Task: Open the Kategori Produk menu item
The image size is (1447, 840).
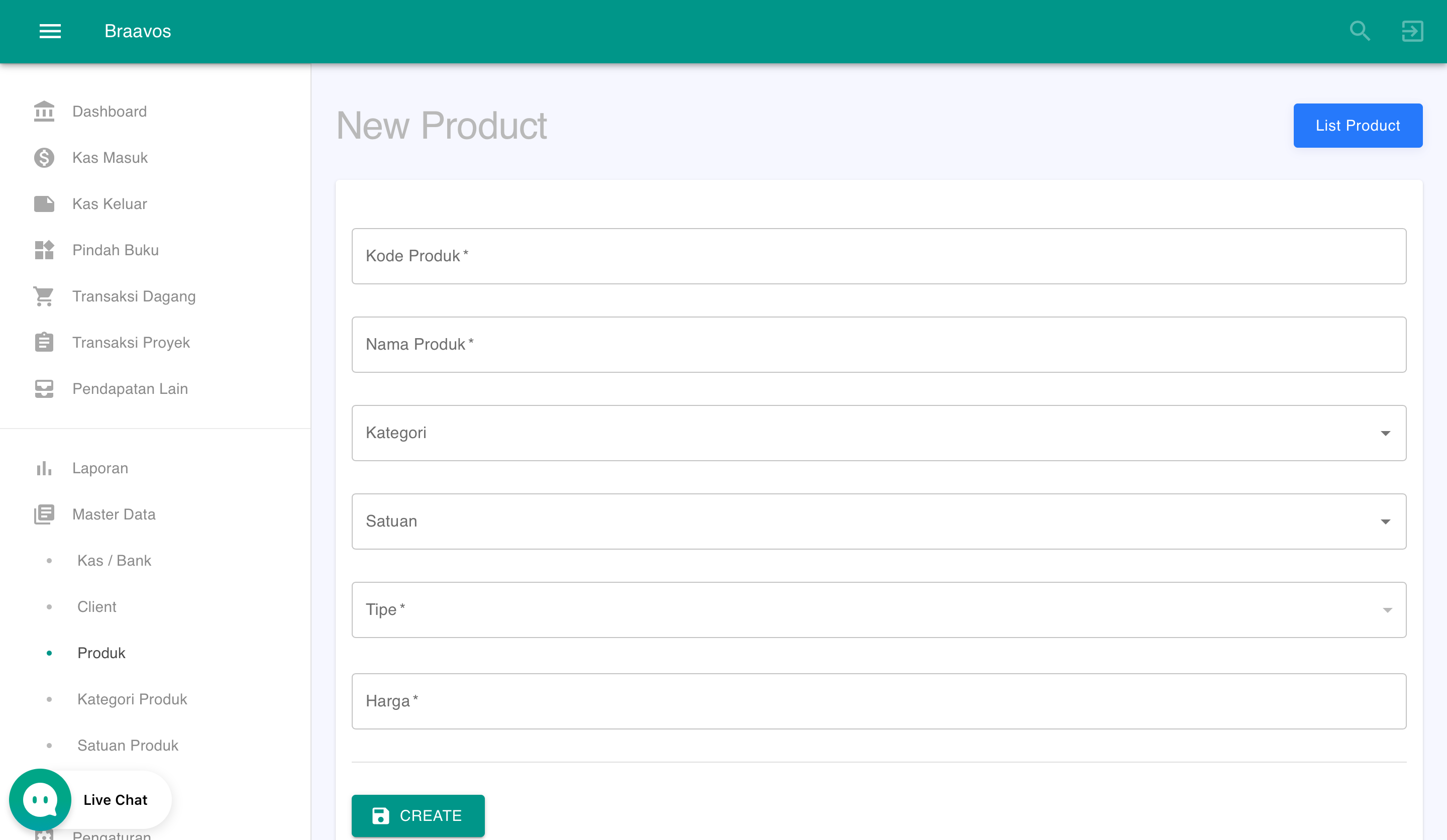Action: [x=132, y=699]
